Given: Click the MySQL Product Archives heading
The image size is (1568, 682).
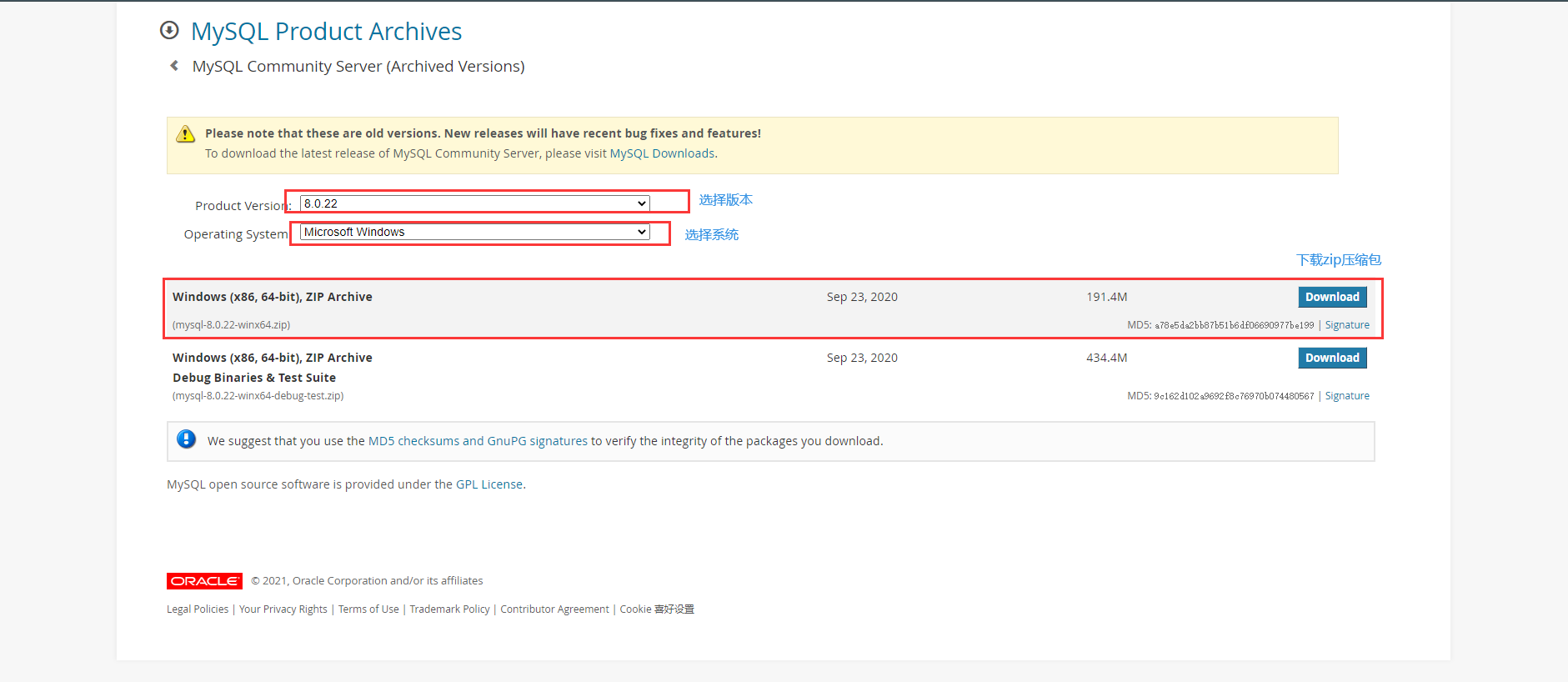Looking at the screenshot, I should click(x=326, y=31).
